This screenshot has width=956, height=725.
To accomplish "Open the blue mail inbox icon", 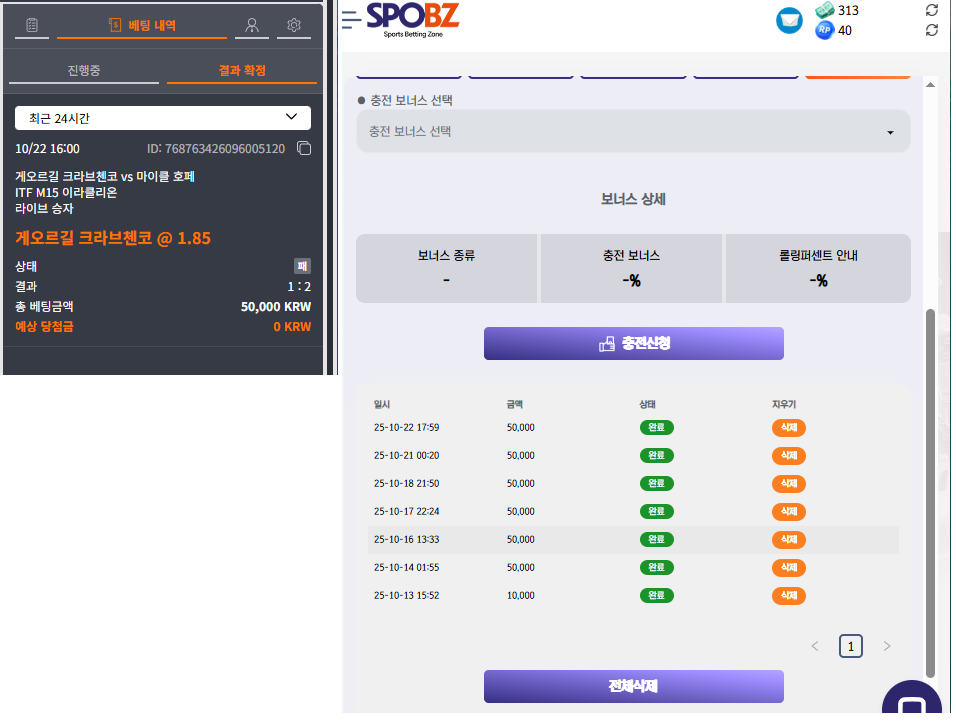I will tap(790, 20).
